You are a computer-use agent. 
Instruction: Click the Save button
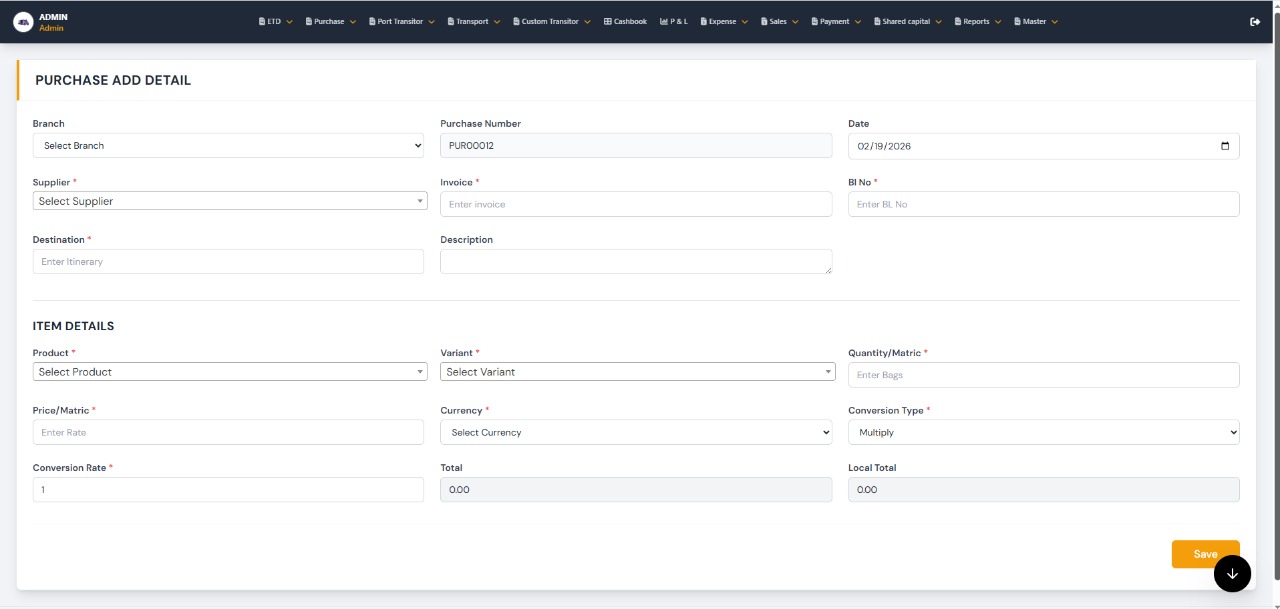1204,554
